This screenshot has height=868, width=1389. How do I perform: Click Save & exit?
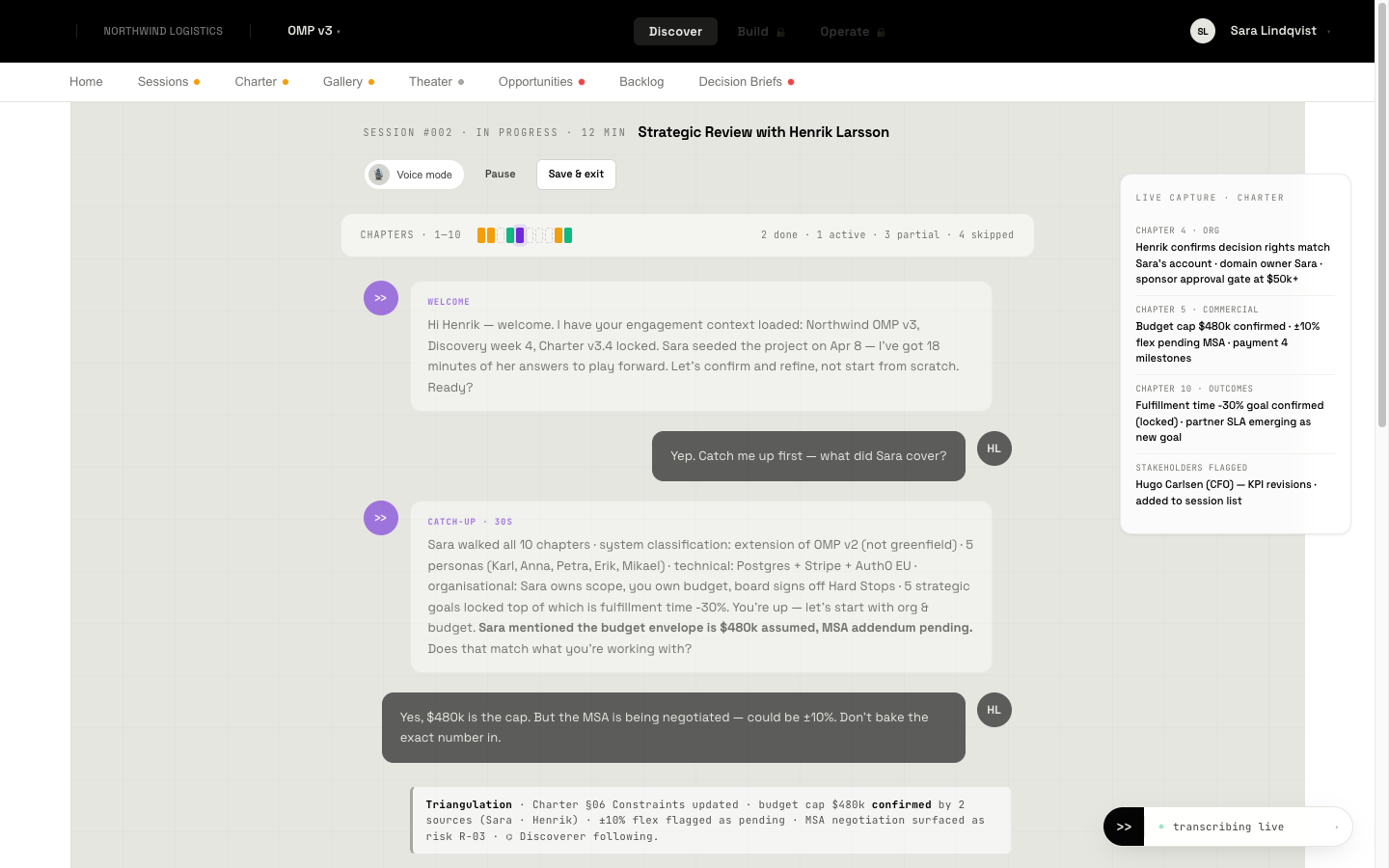pyautogui.click(x=576, y=175)
